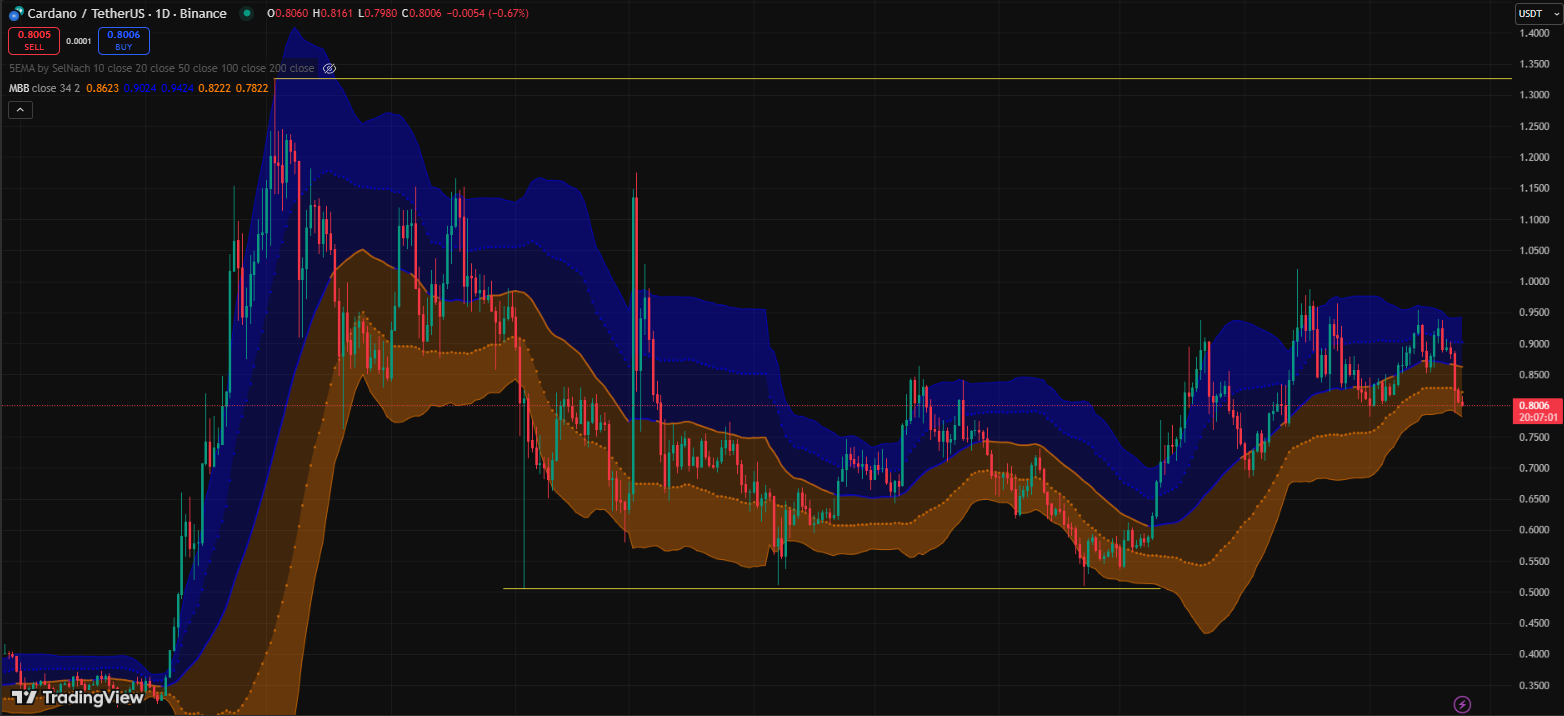1564x716 pixels.
Task: Click the Open value 0.8060
Action: (290, 13)
